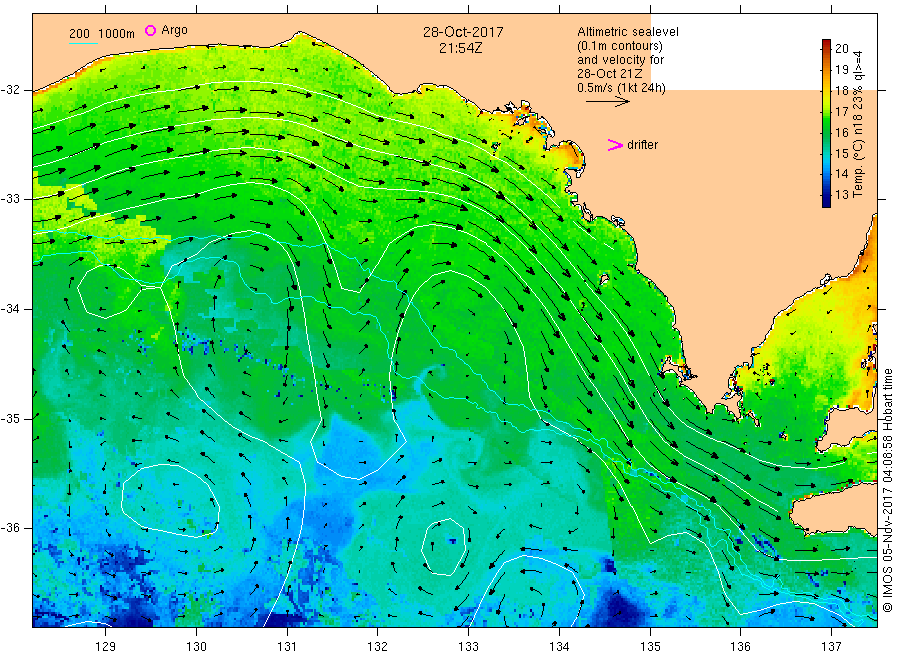Click the 'Altimetric sealevel' legend text
900x660 pixels.
pos(628,32)
